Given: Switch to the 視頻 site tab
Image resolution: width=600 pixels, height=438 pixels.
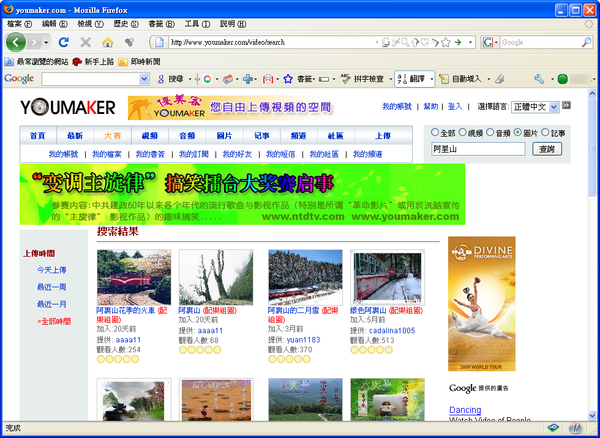Looking at the screenshot, I should pyautogui.click(x=150, y=135).
